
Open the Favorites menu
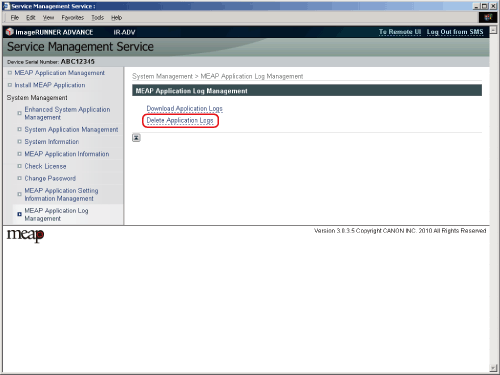[72, 18]
